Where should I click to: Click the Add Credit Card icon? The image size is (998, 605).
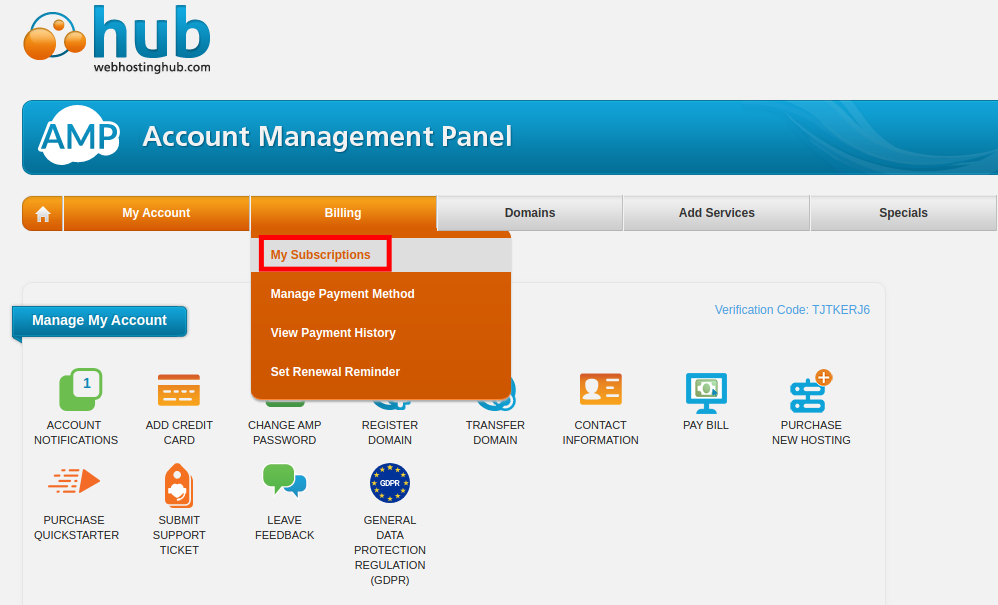[x=179, y=391]
